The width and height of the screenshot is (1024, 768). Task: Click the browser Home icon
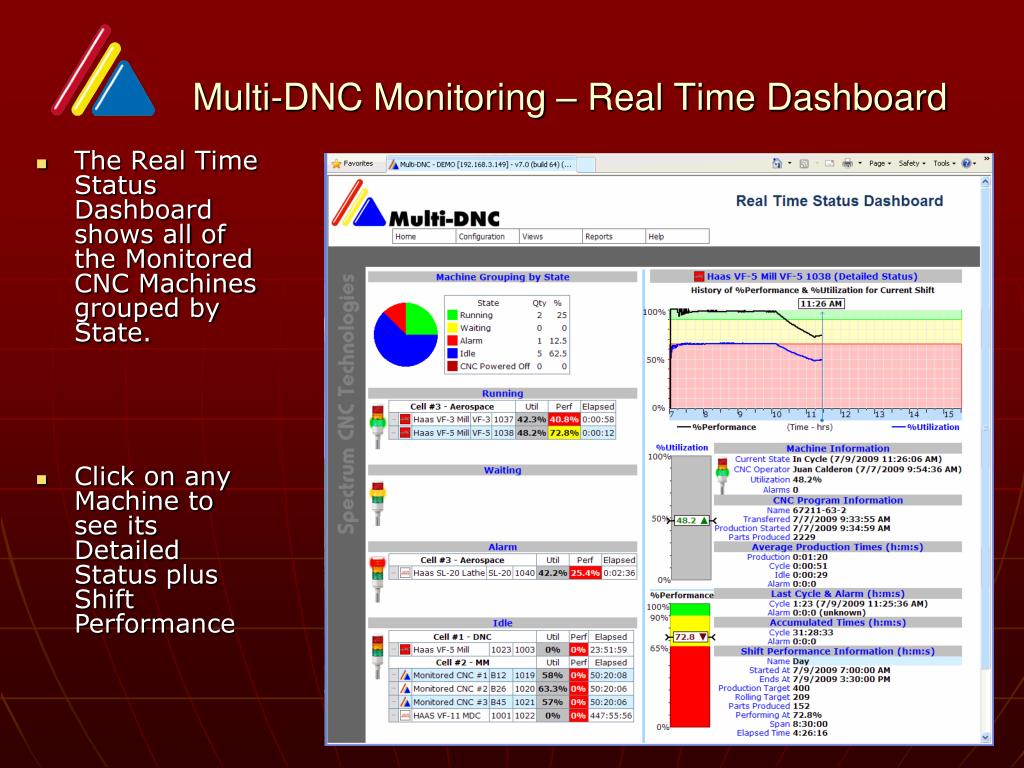(x=776, y=163)
